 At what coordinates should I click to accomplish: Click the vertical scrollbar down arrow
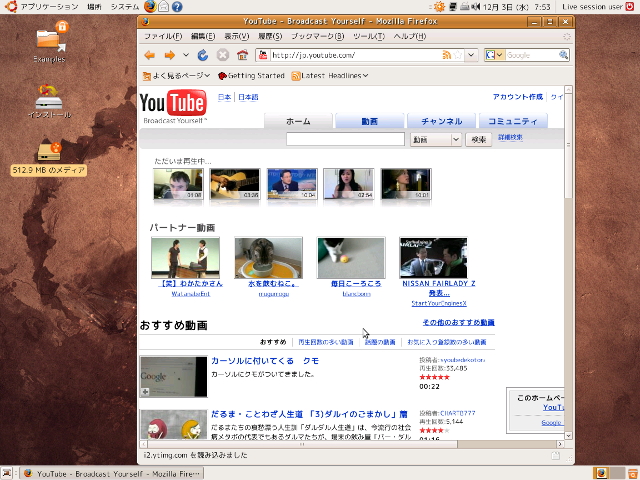pos(568,436)
